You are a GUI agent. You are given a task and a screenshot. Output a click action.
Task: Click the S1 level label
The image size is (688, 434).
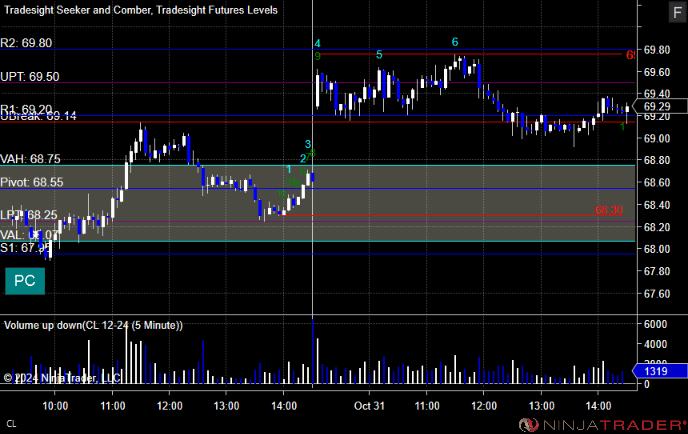tap(25, 248)
